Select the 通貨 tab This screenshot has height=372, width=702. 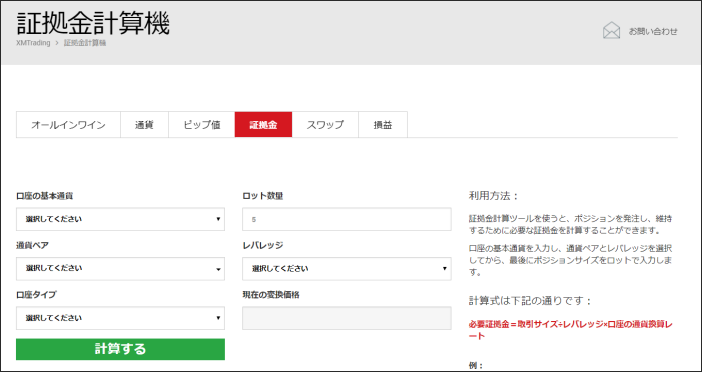pos(145,124)
